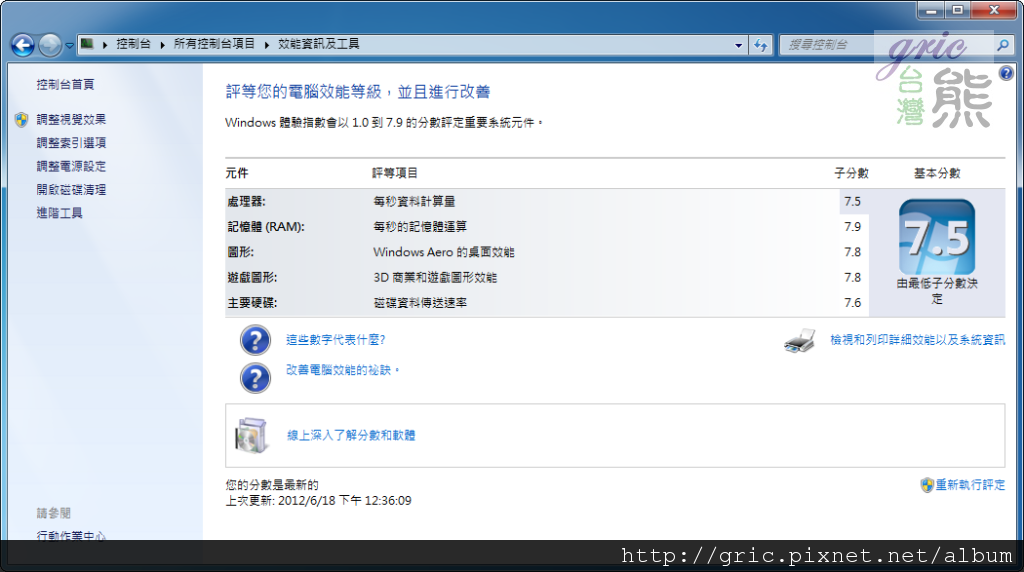Screen dimensions: 1024x572
Task: Open 線上深入了解分數和軟體 link
Action: pyautogui.click(x=351, y=436)
